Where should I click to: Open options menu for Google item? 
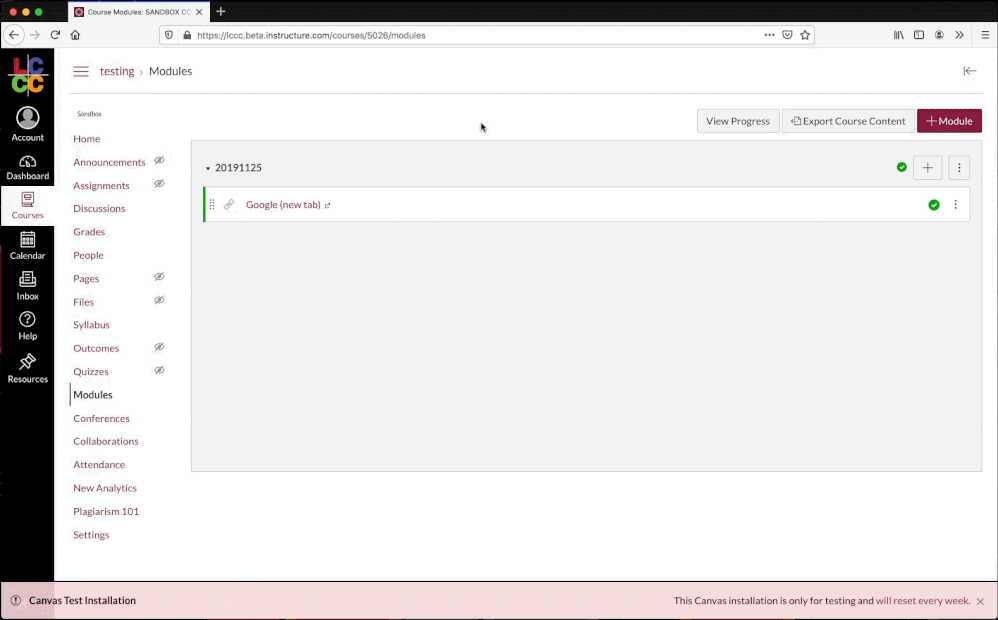coord(955,205)
